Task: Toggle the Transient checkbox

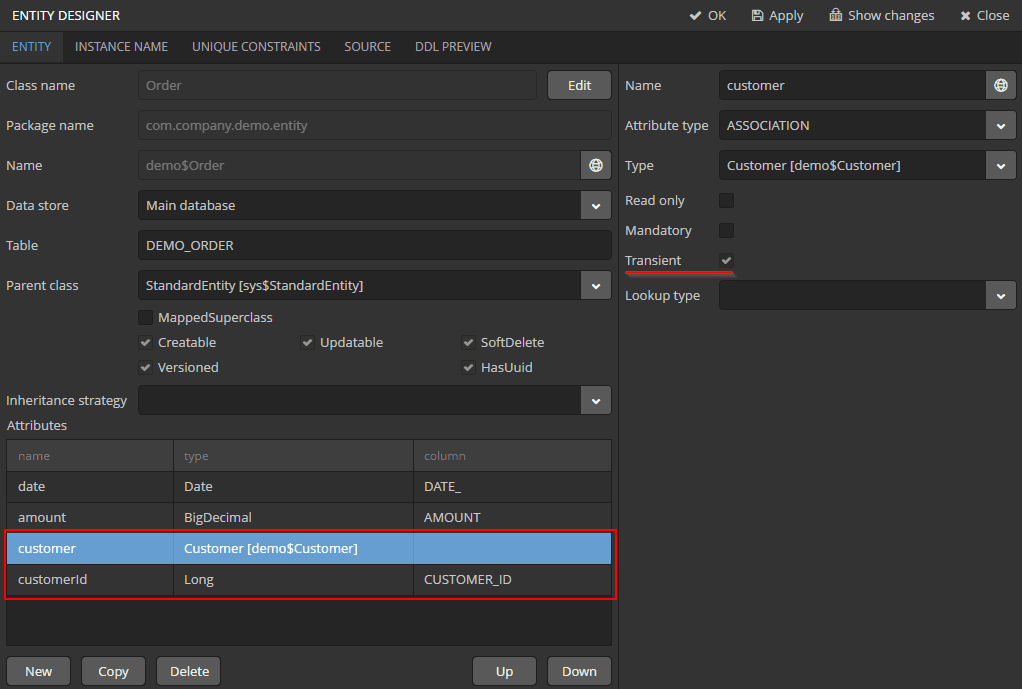Action: tap(727, 261)
